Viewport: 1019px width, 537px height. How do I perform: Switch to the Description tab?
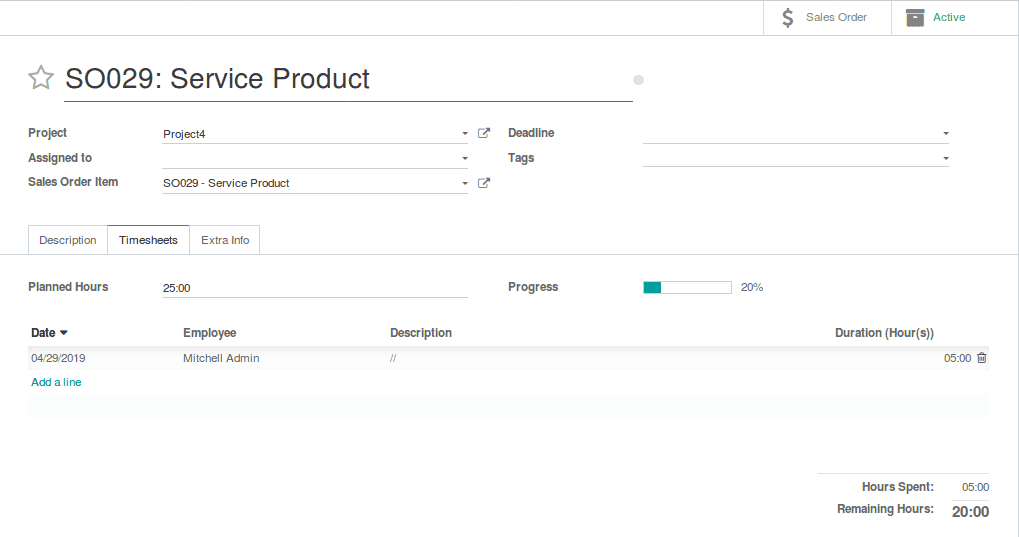coord(68,240)
